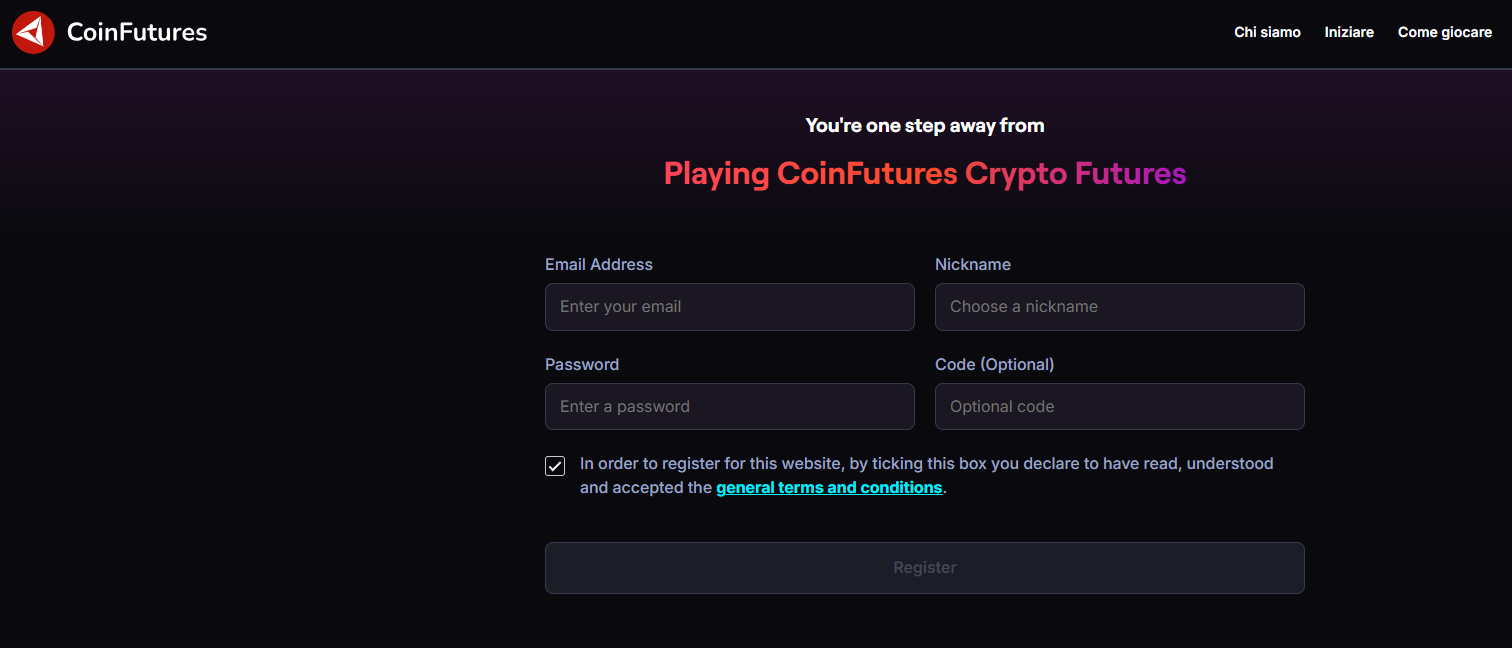Click the "You're one step away from" heading
Viewport: 1512px width, 648px height.
coord(924,126)
